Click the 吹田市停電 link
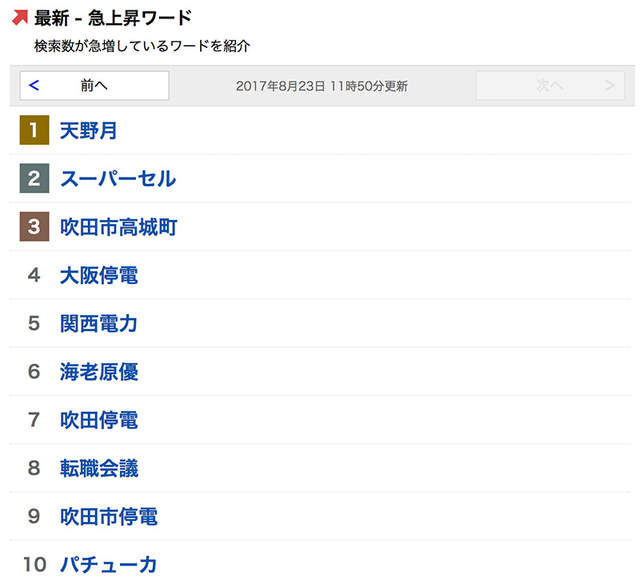 coord(108,516)
